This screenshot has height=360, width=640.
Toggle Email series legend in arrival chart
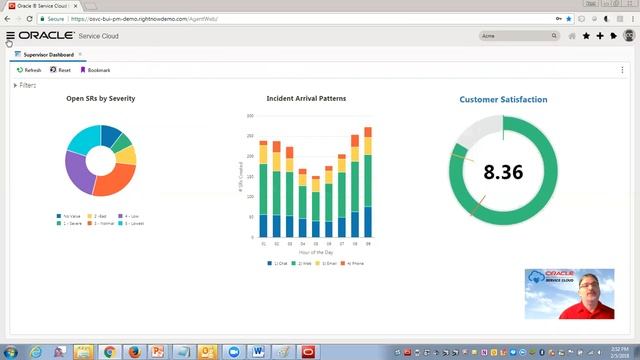326,263
